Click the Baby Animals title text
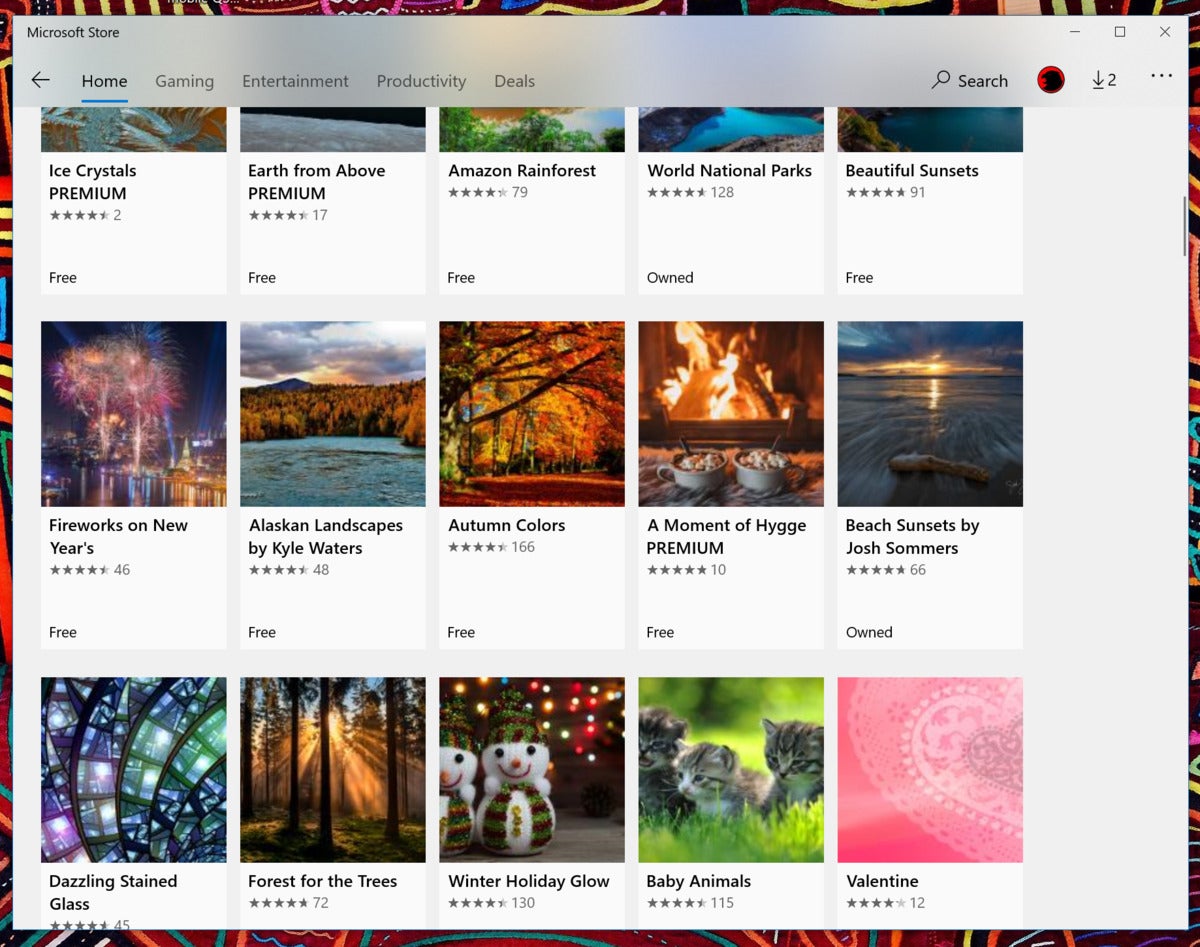The width and height of the screenshot is (1200, 947). tap(698, 882)
